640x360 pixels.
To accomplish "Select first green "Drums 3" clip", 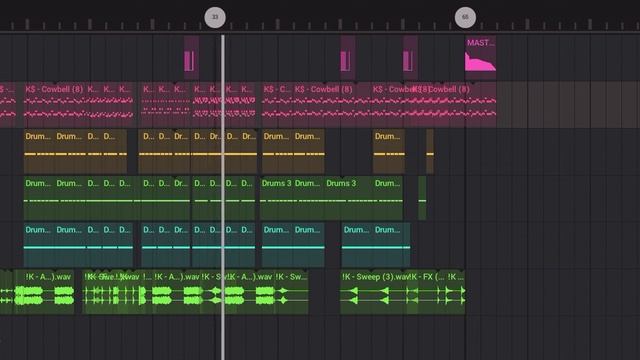I will 276,198.
